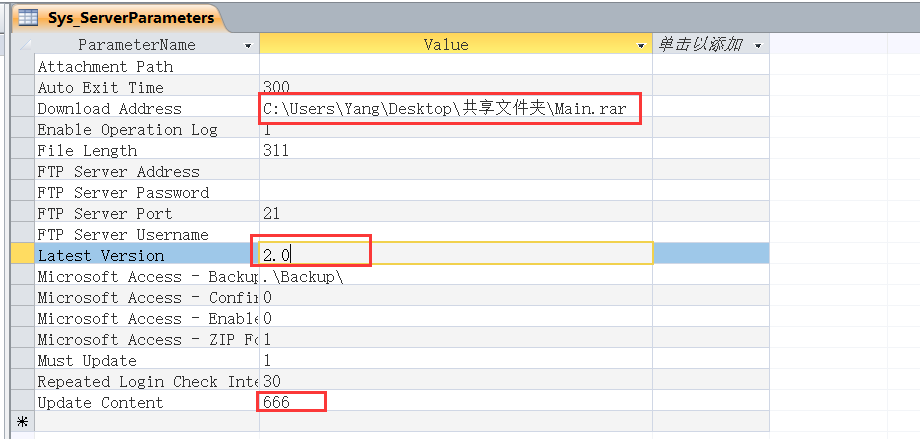Click the Auto Exit Time value 300
Screen dimensions: 920x439
click(456, 87)
